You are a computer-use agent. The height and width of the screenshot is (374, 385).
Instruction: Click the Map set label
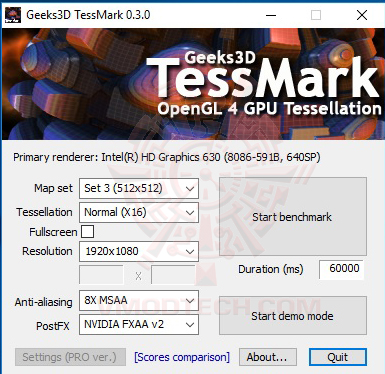coord(53,188)
